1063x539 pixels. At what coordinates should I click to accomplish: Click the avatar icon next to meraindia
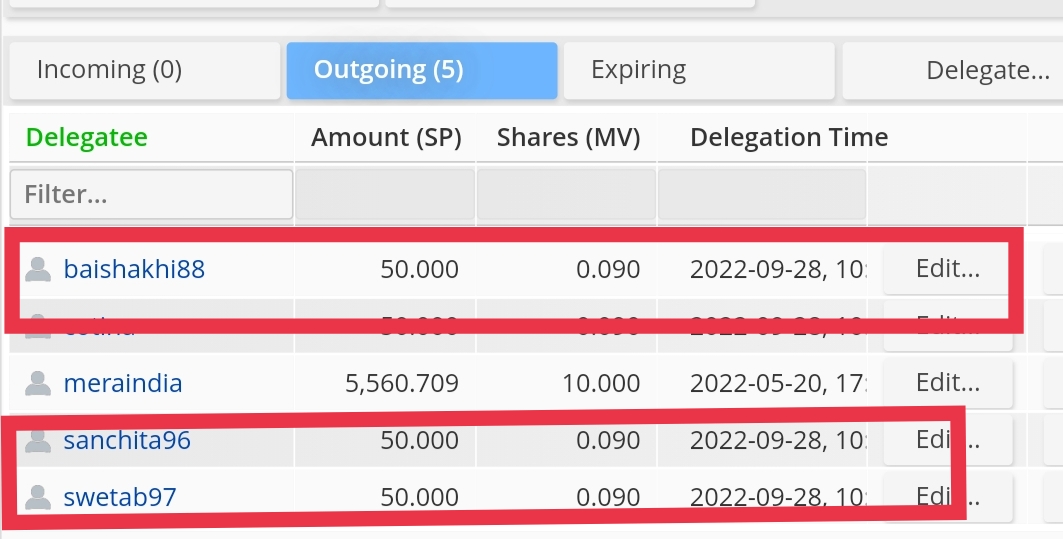pyautogui.click(x=38, y=383)
